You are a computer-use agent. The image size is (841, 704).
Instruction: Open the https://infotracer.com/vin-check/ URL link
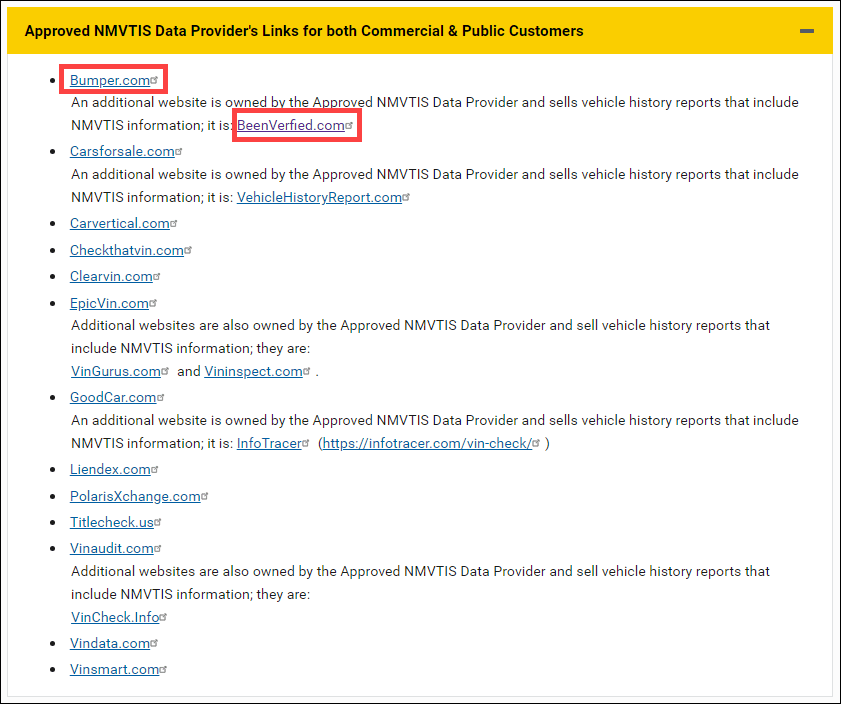tap(427, 444)
